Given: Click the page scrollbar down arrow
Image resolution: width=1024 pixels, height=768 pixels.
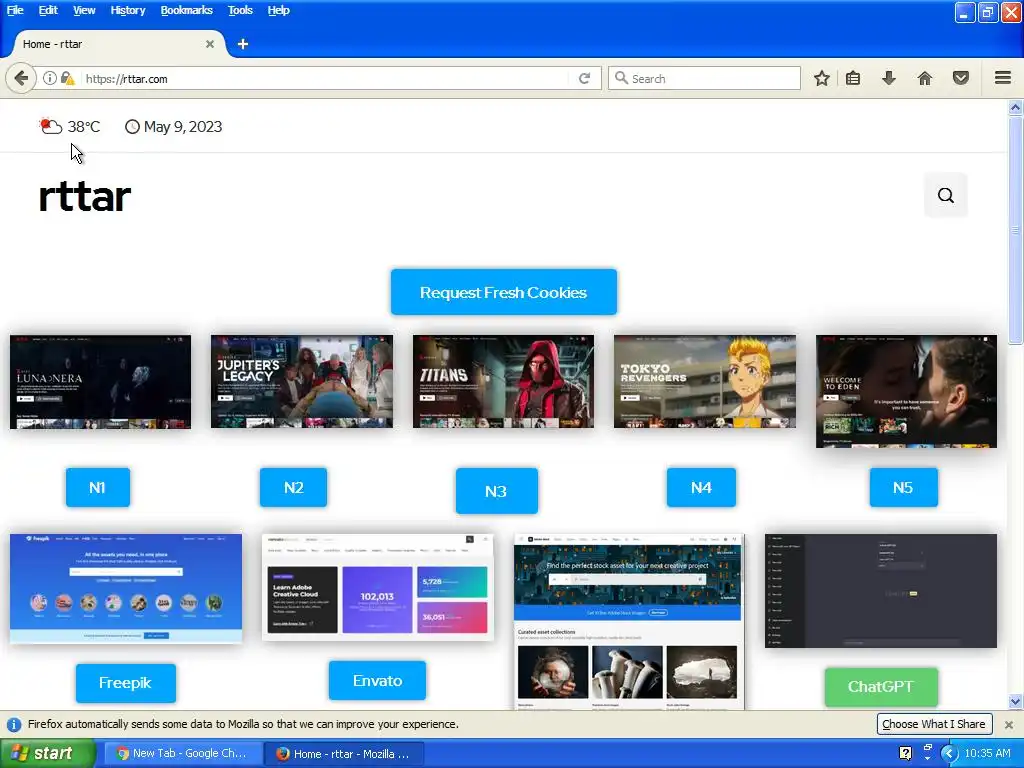Looking at the screenshot, I should coord(1015,702).
